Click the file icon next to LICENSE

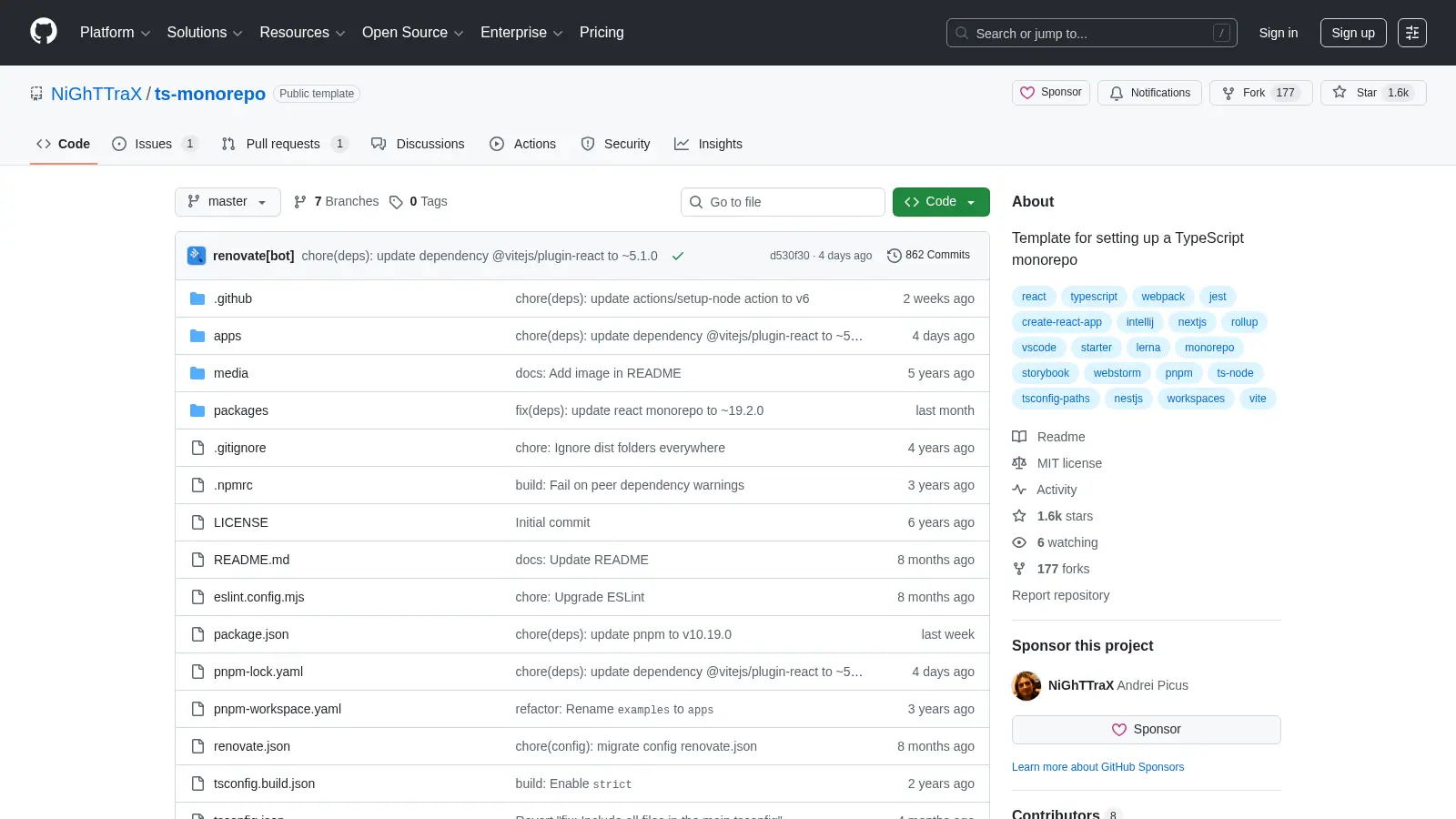click(197, 522)
